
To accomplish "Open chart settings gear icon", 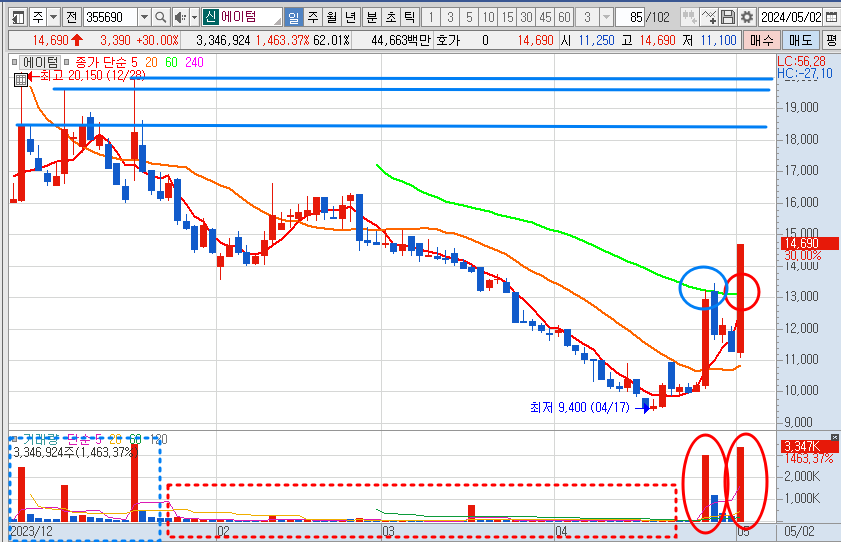I will [747, 18].
